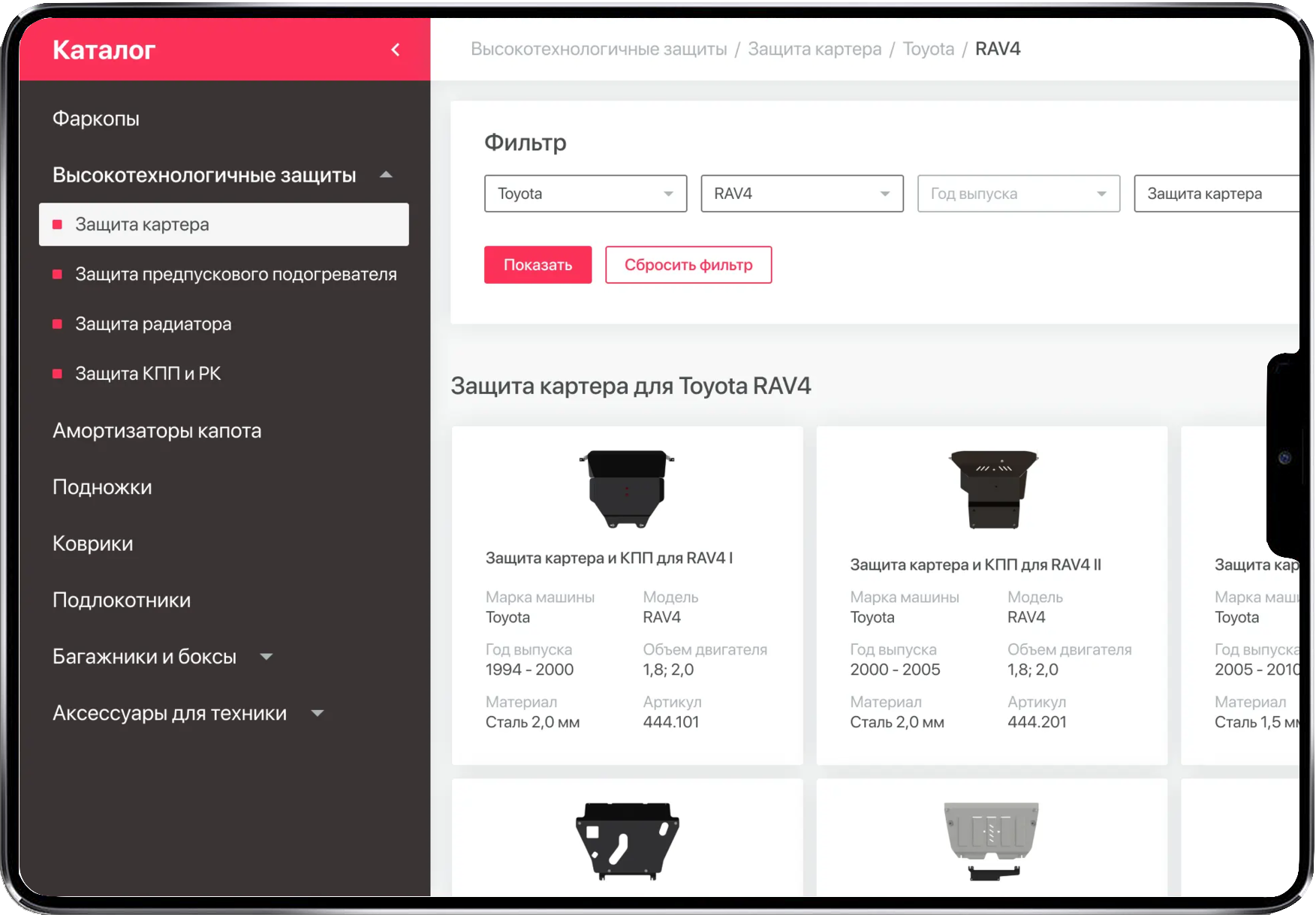Expand the Аксессуары для техники submenu arrow

click(x=318, y=713)
